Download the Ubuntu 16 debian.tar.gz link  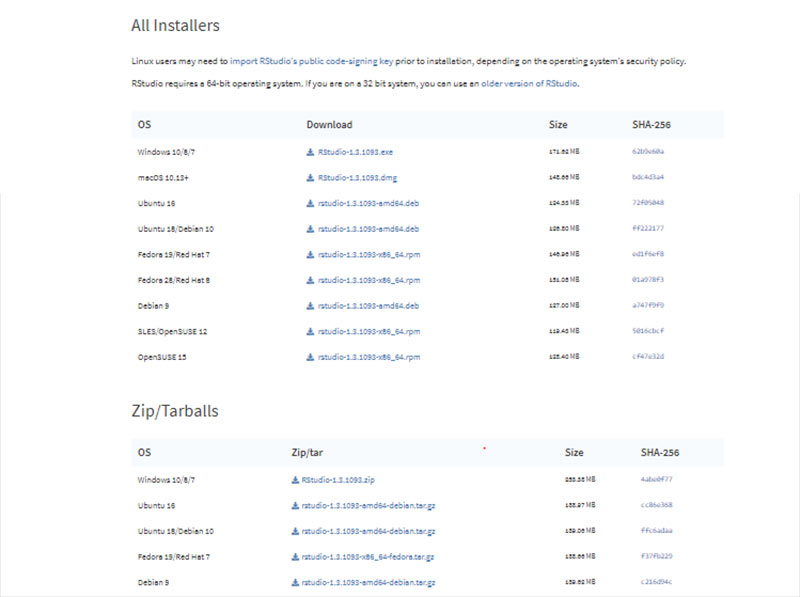368,505
